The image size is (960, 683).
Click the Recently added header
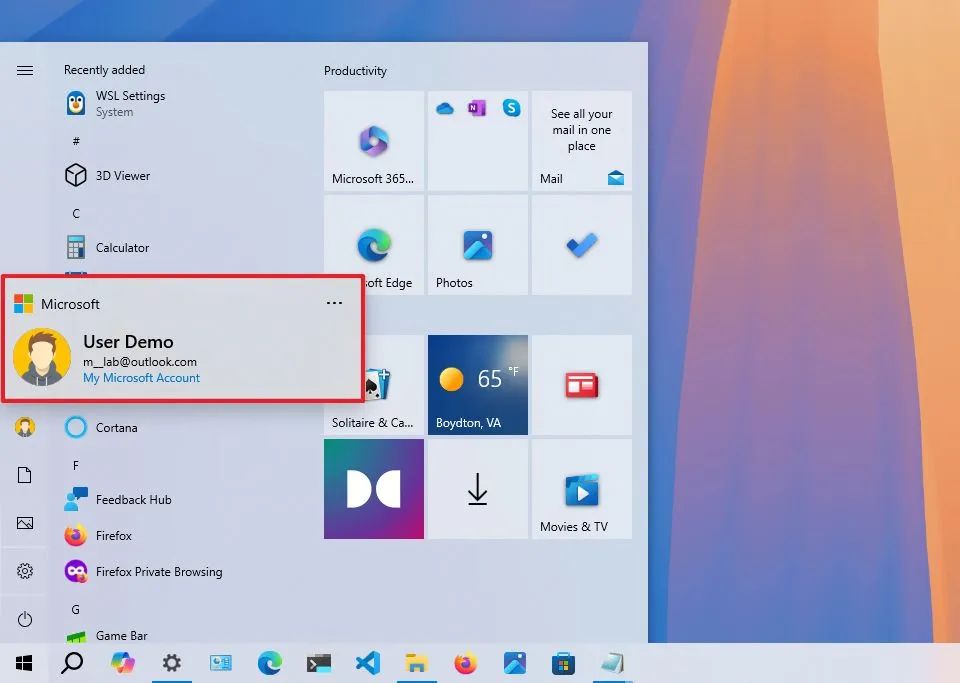105,70
